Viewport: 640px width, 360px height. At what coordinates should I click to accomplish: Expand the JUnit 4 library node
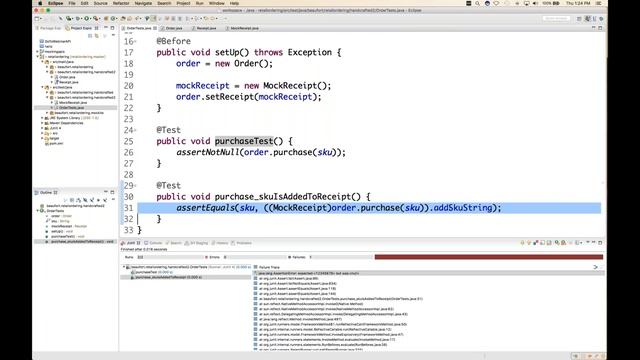(42, 128)
